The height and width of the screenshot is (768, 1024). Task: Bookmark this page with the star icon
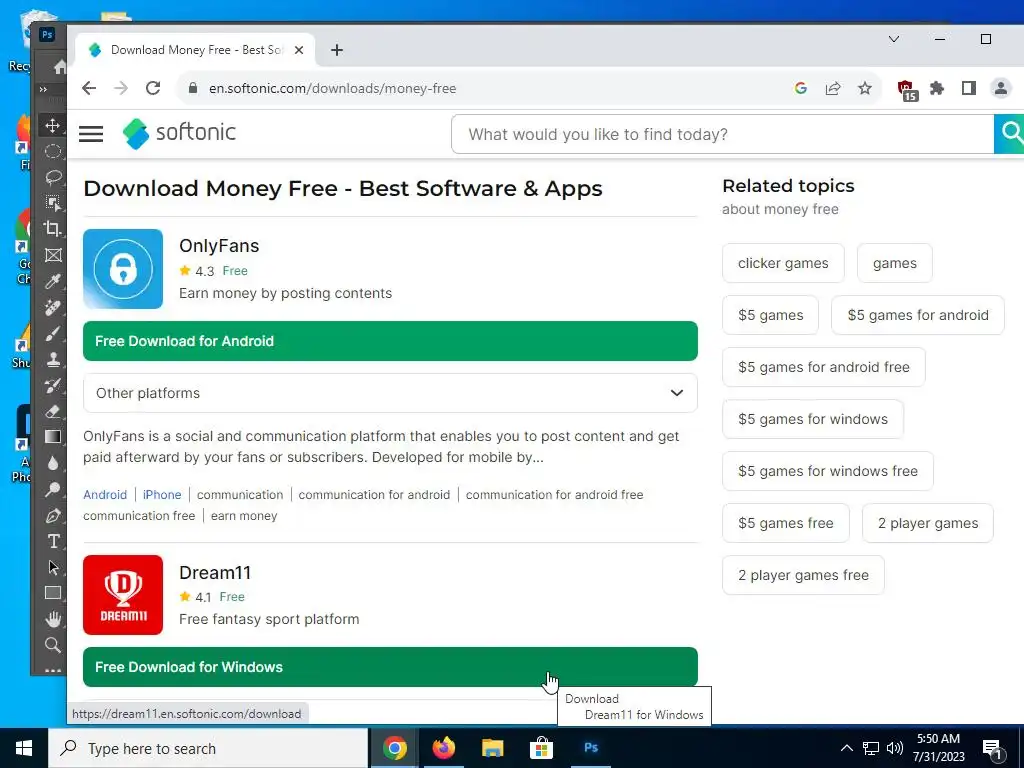click(865, 88)
